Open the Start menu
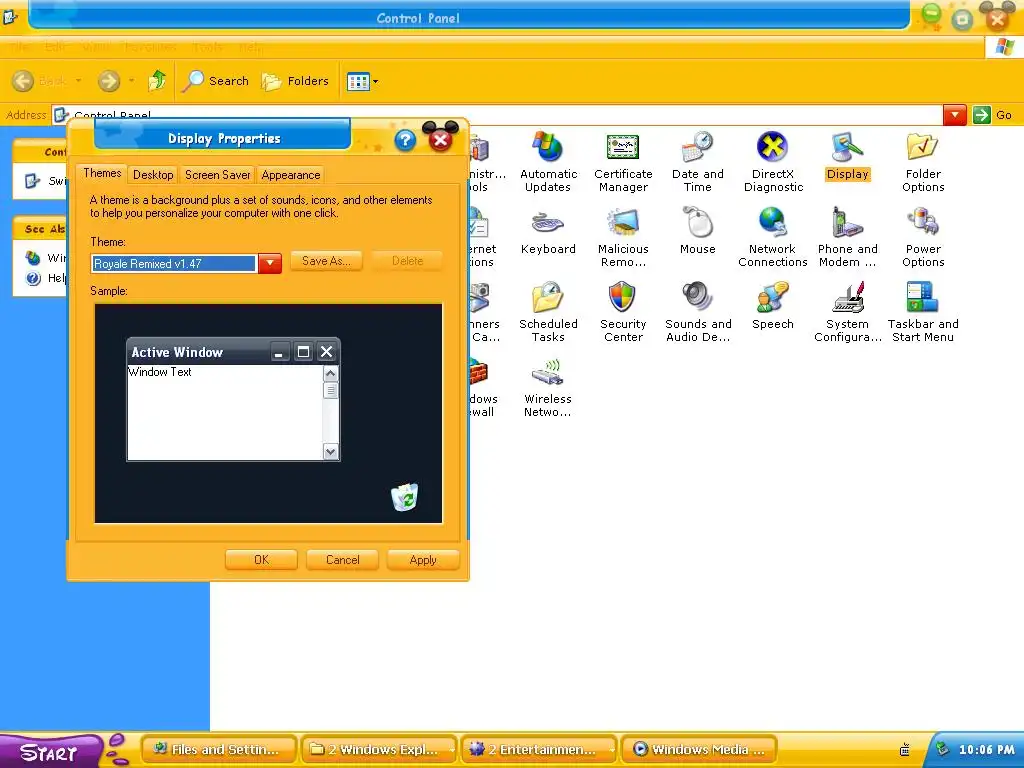 click(49, 751)
